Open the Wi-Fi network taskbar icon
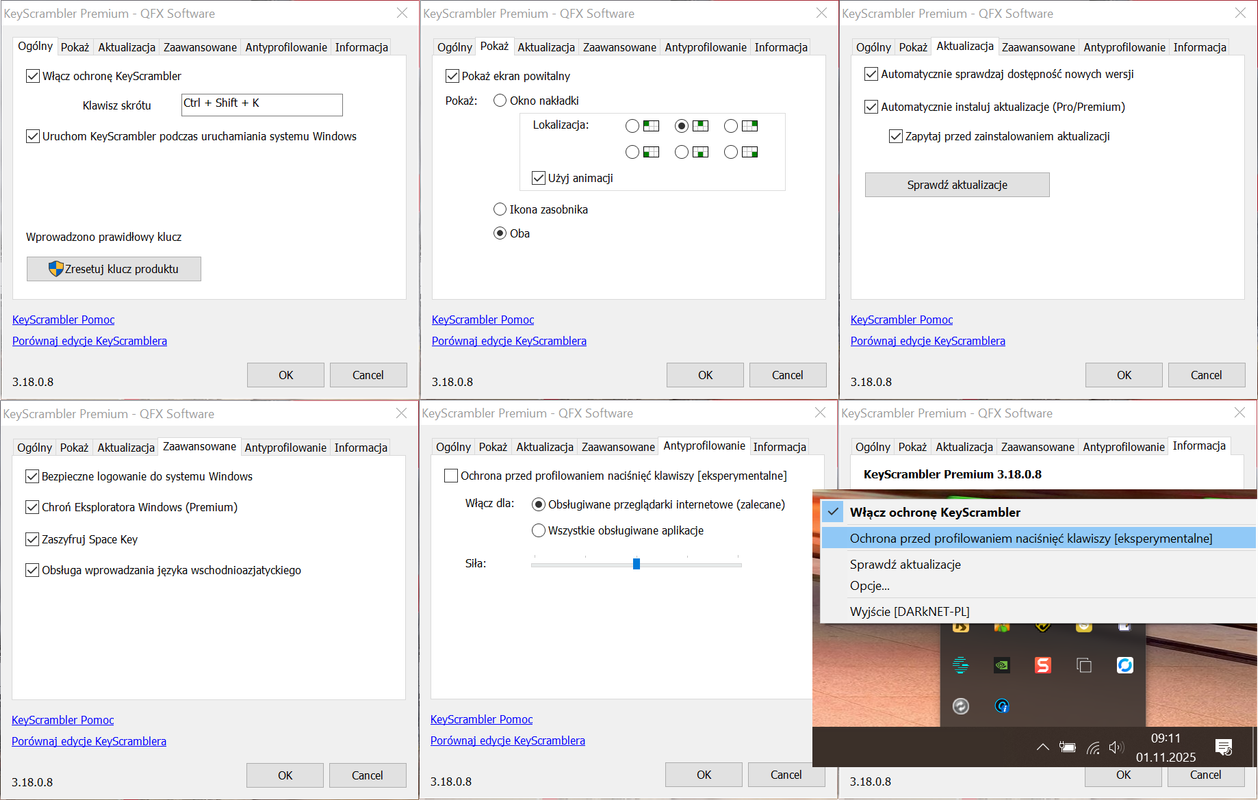The width and height of the screenshot is (1258, 800). 1093,747
